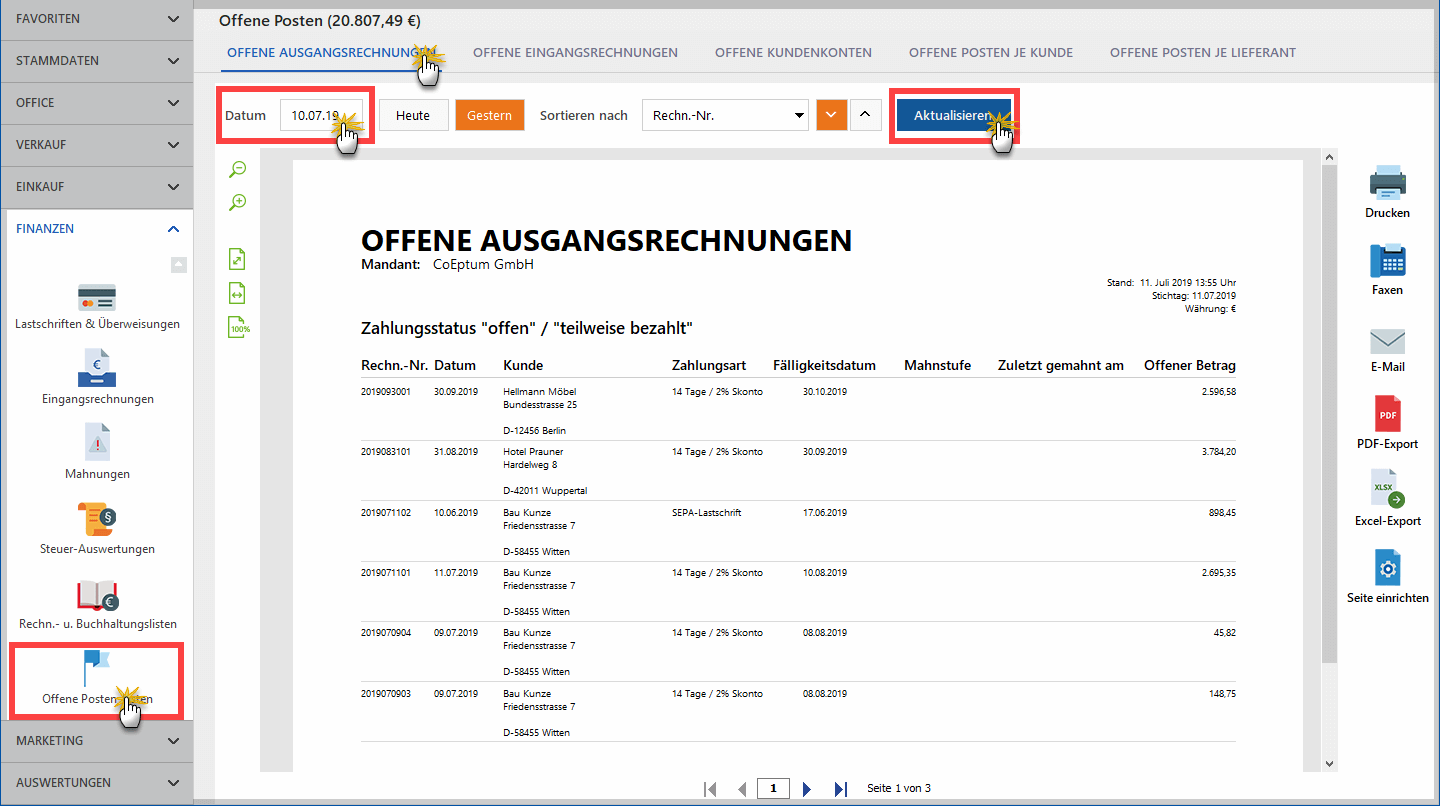Switch to Offene Posten je Kunde tab
Image resolution: width=1440 pixels, height=806 pixels.
click(991, 52)
